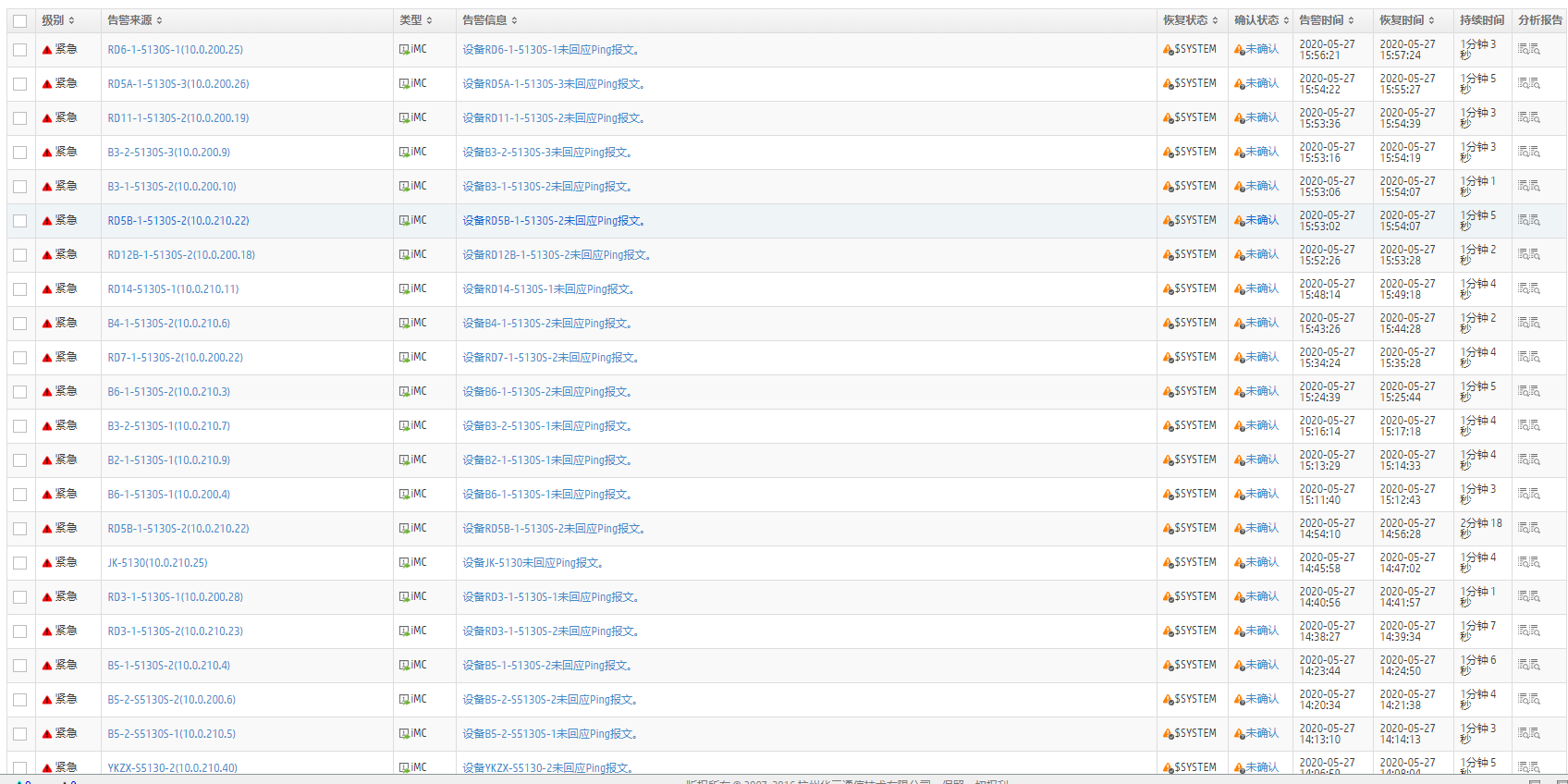The image size is (1568, 784).
Task: Tick checkbox for B2-1-5130S-1 alarm row
Action: 19,460
